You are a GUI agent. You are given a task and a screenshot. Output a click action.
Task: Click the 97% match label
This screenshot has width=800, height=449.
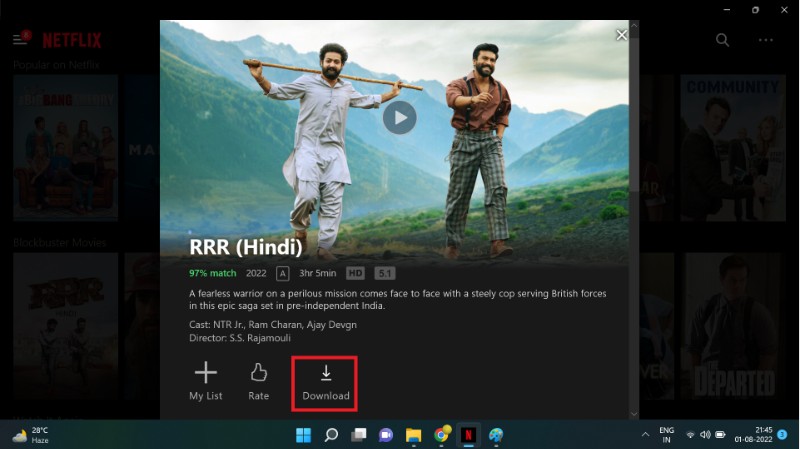click(213, 273)
